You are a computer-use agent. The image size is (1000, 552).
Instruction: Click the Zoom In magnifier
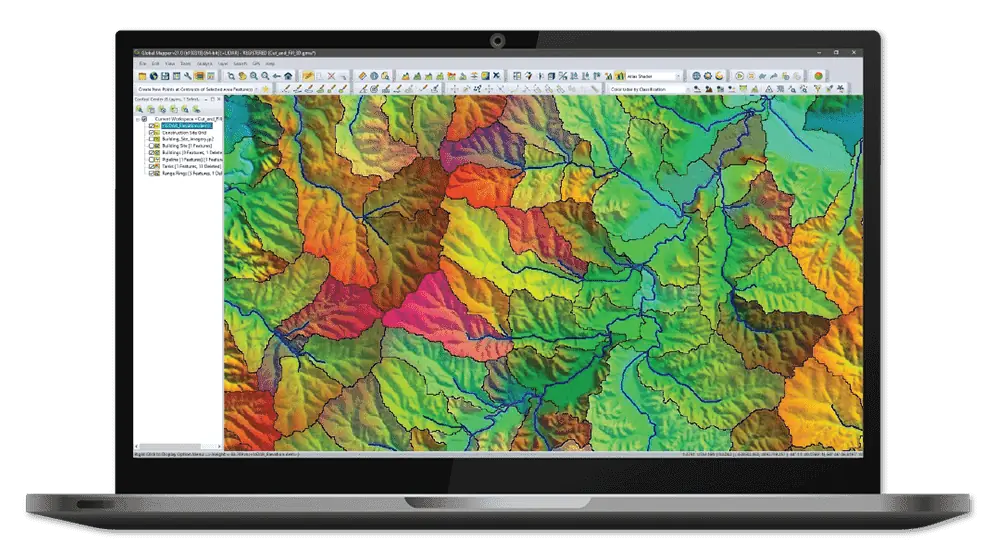254,76
